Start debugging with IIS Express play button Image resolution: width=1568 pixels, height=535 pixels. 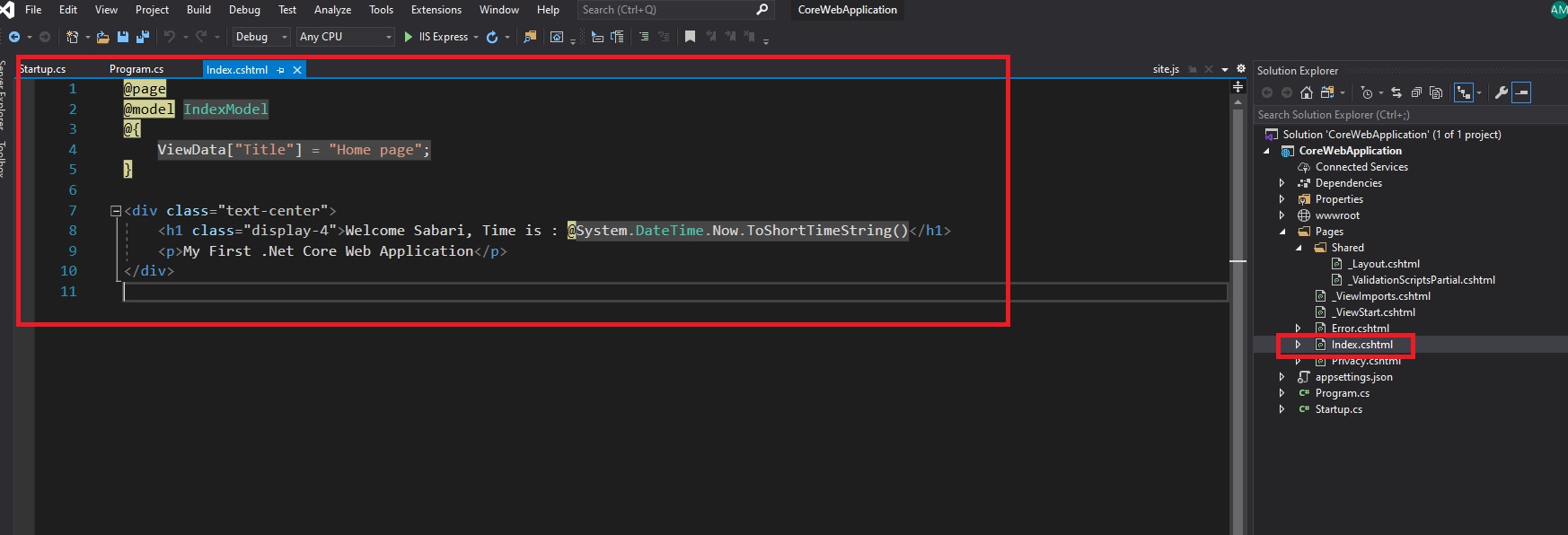tap(409, 37)
